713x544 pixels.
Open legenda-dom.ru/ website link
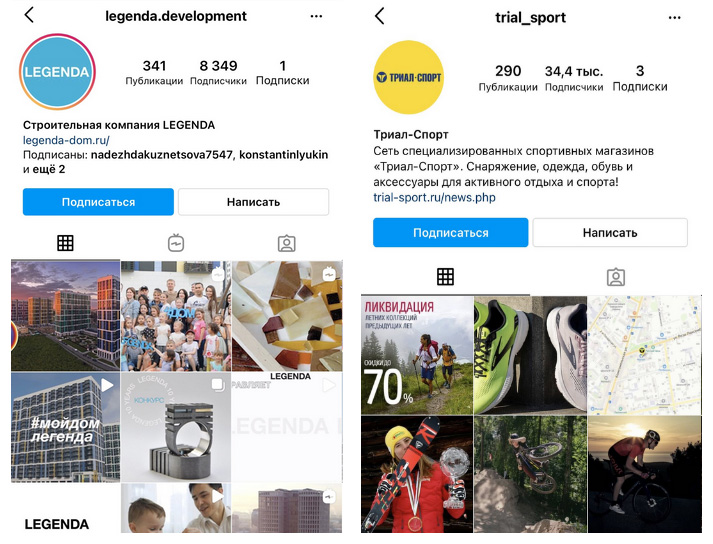coord(66,140)
